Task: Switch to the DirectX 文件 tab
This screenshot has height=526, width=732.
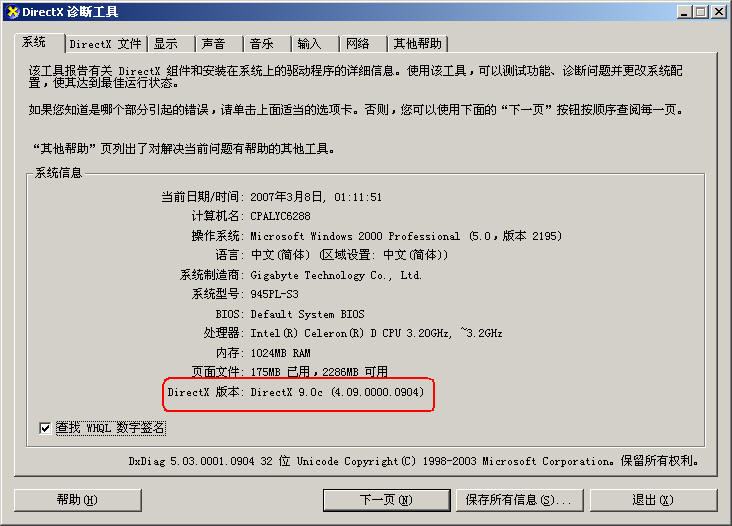Action: [x=106, y=44]
